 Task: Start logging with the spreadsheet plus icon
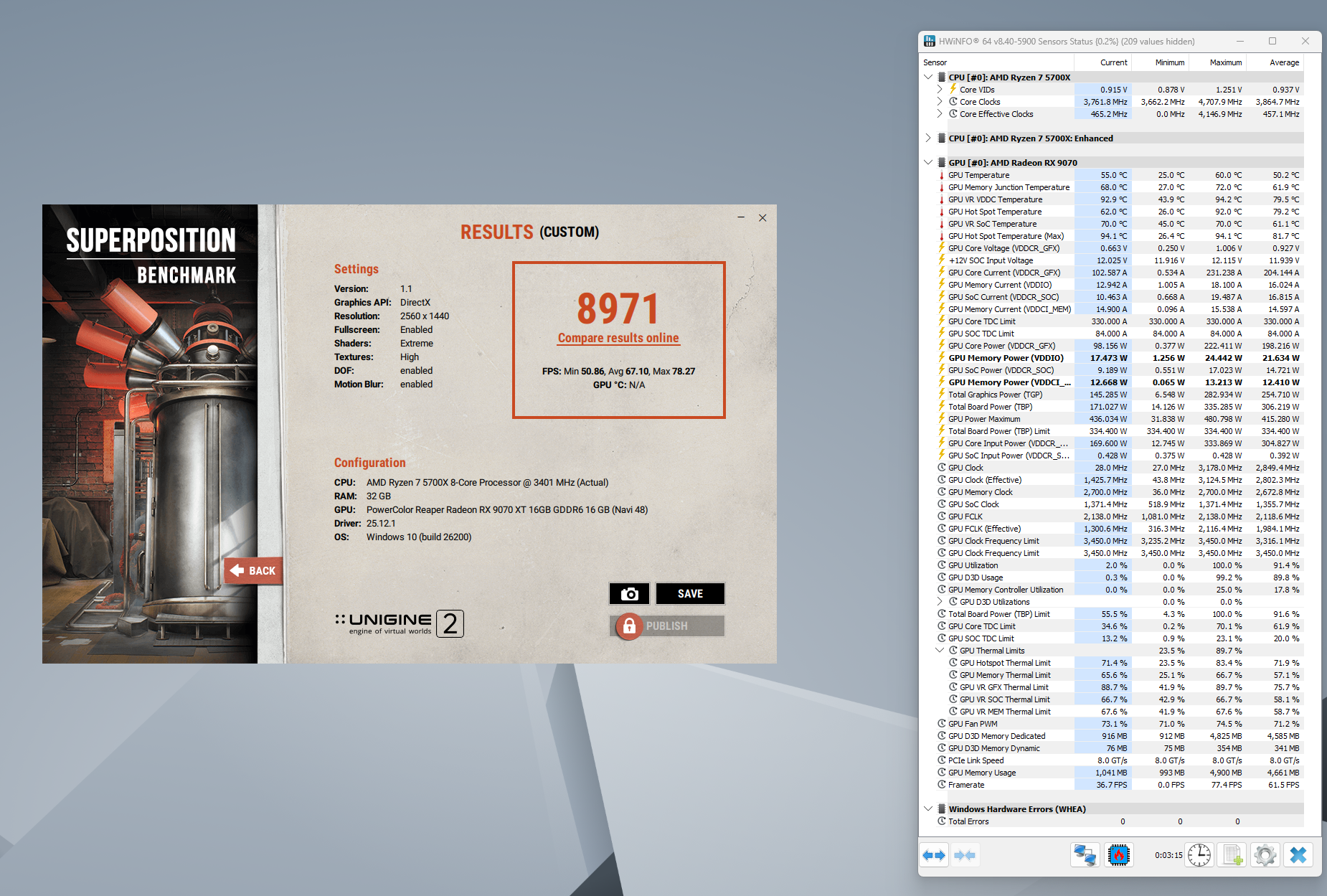1233,855
